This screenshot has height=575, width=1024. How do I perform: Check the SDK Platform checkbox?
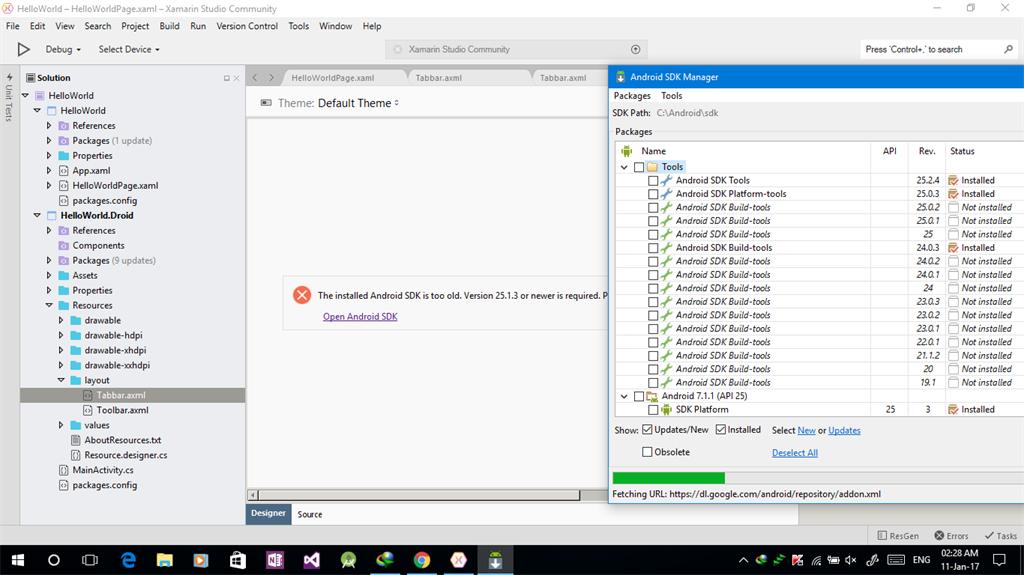tap(653, 410)
